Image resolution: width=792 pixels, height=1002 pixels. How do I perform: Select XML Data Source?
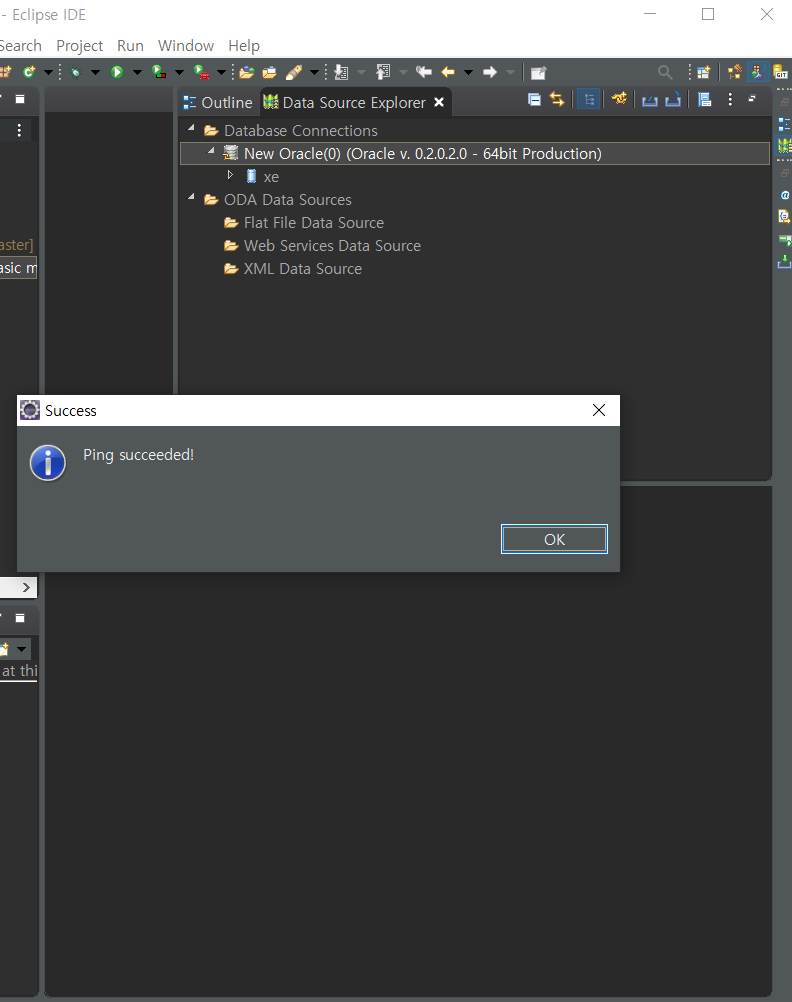302,268
